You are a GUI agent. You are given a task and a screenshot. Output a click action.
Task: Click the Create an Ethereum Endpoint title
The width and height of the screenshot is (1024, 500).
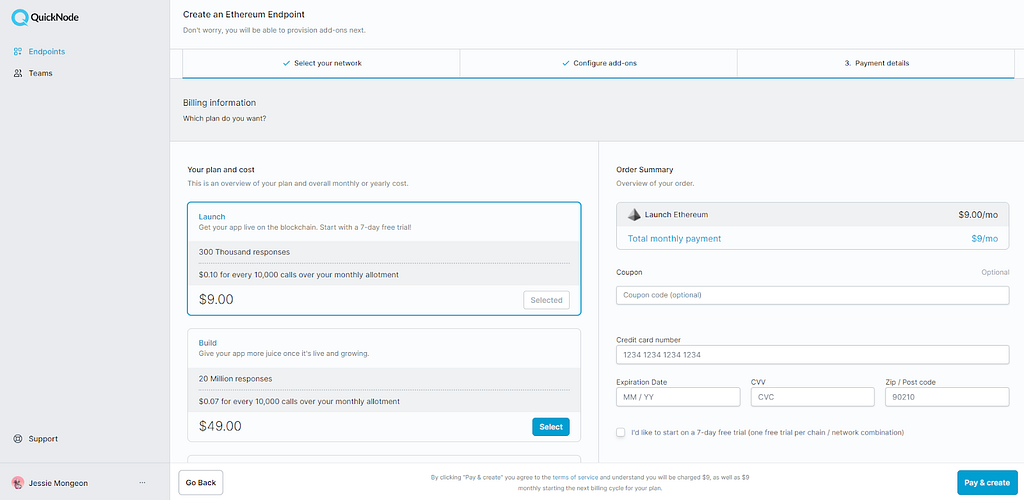click(244, 14)
